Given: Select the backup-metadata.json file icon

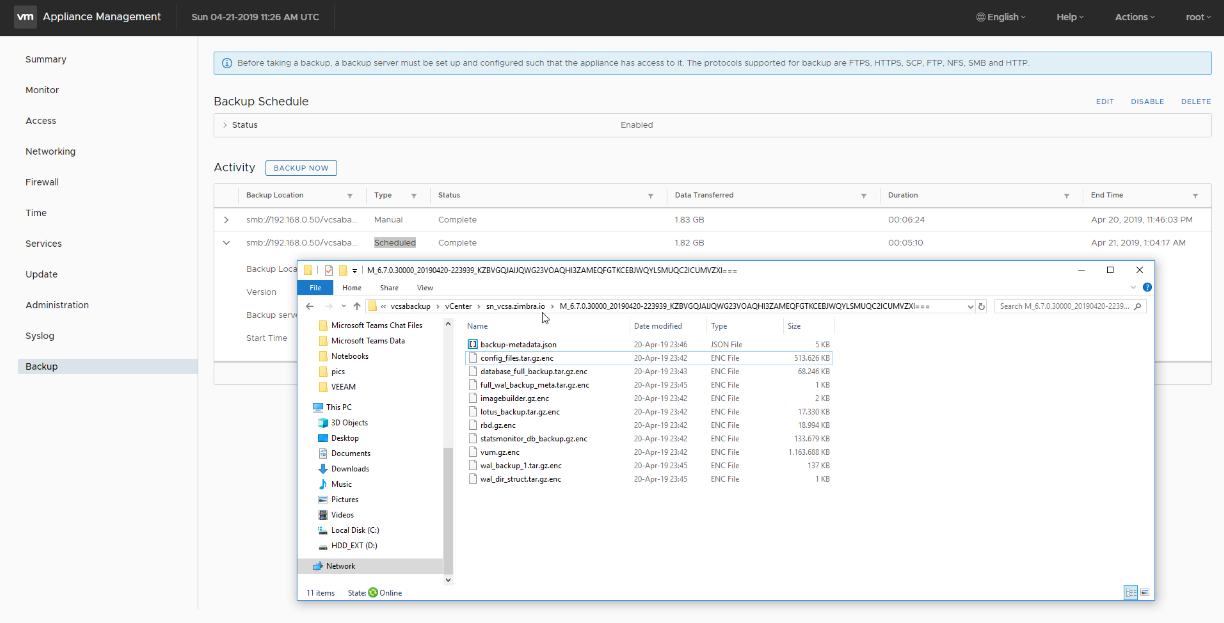Looking at the screenshot, I should point(473,345).
